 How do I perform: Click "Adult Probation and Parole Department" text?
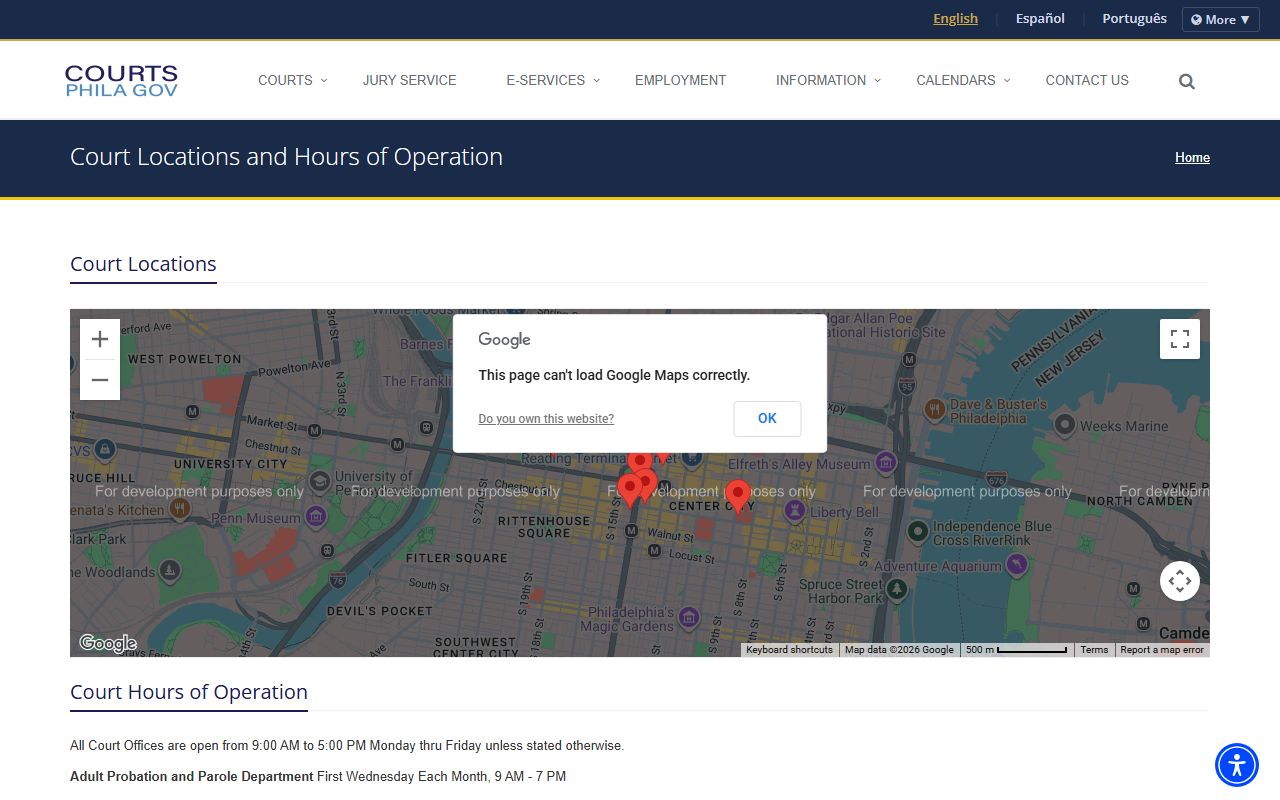[192, 777]
